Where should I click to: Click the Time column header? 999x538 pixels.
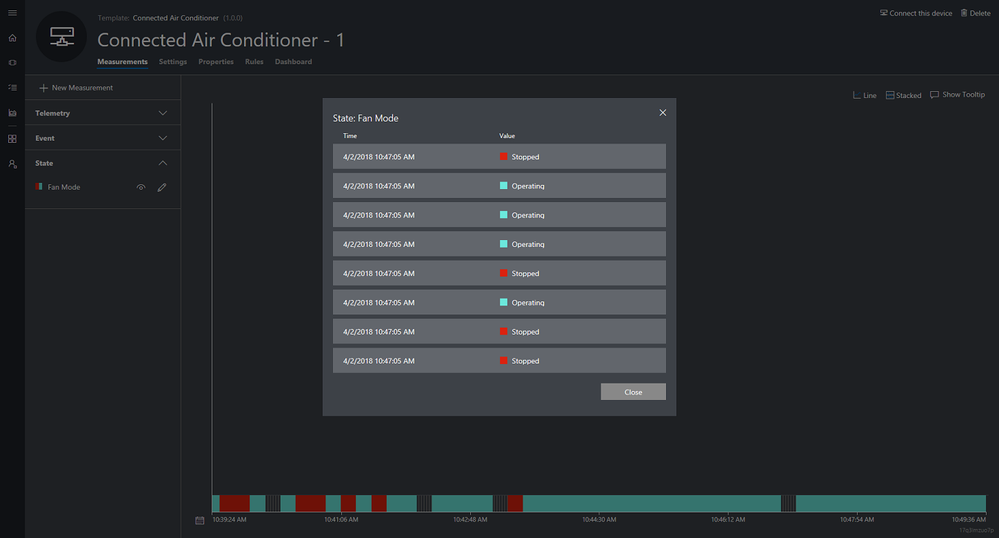350,136
